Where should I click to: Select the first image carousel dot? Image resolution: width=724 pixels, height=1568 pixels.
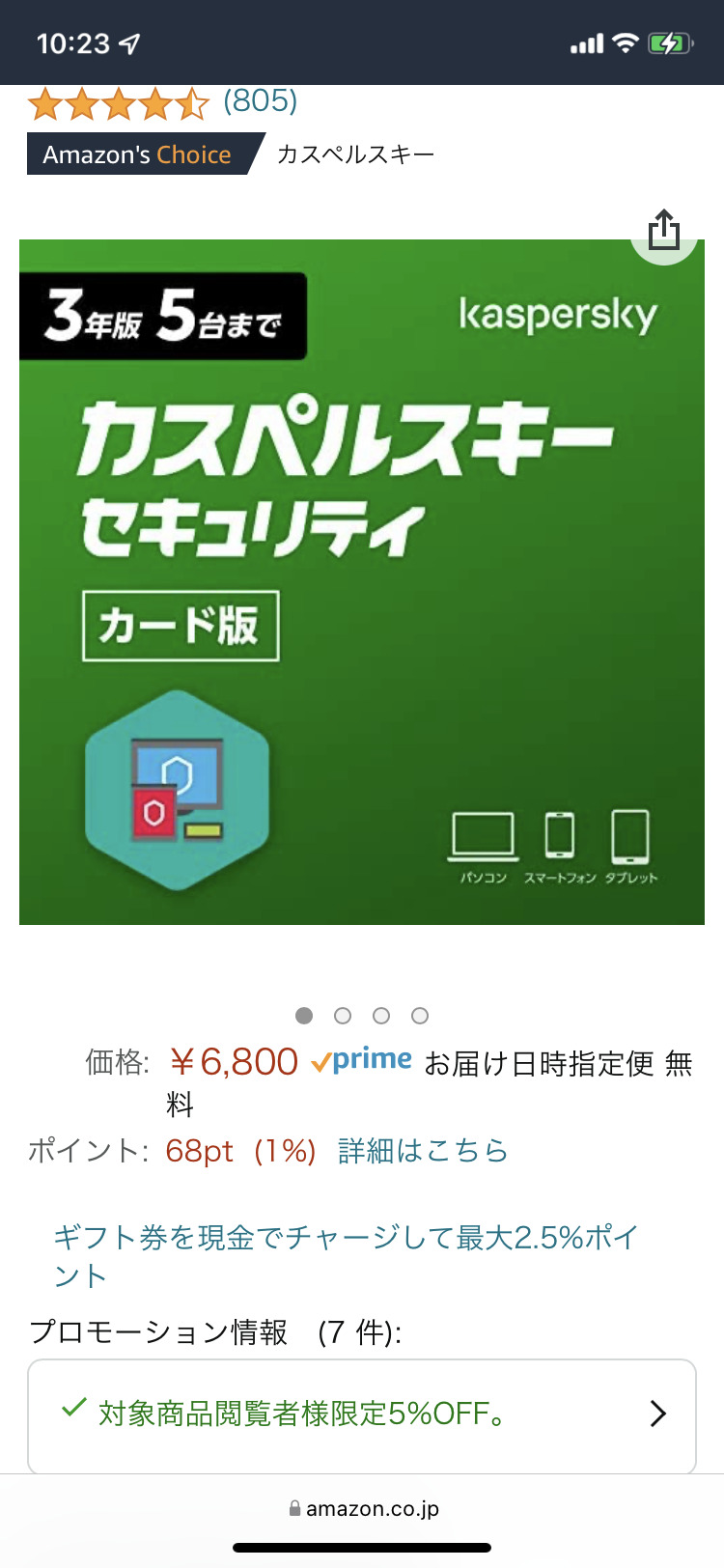click(304, 1016)
